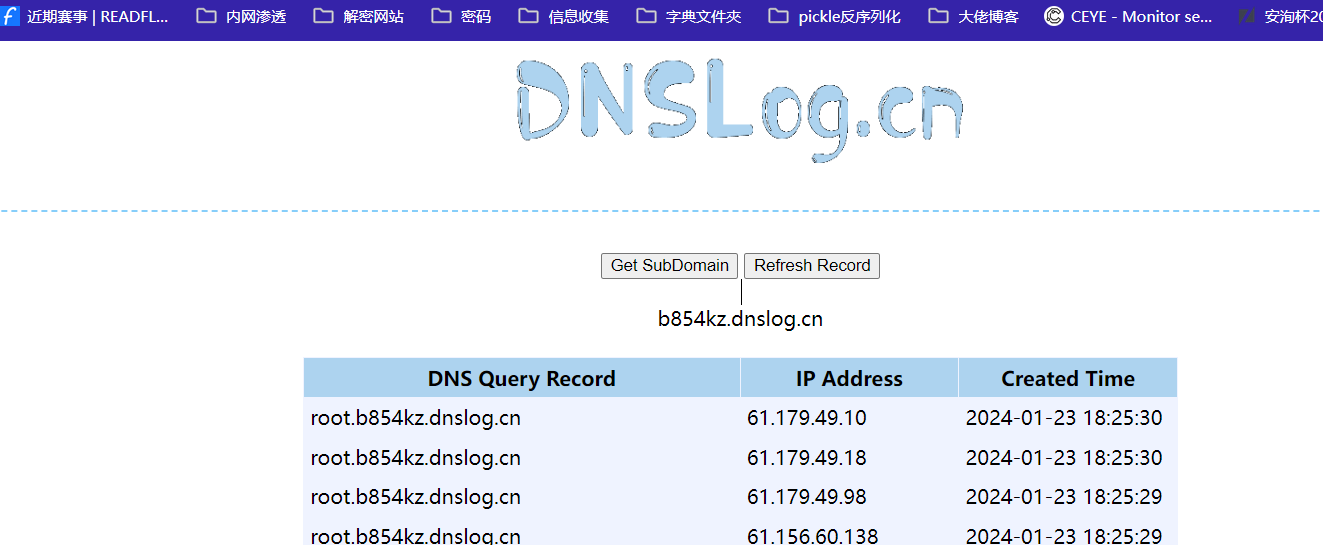
Task: Select the created time for IP 61.179.49.10
Action: tap(1064, 418)
